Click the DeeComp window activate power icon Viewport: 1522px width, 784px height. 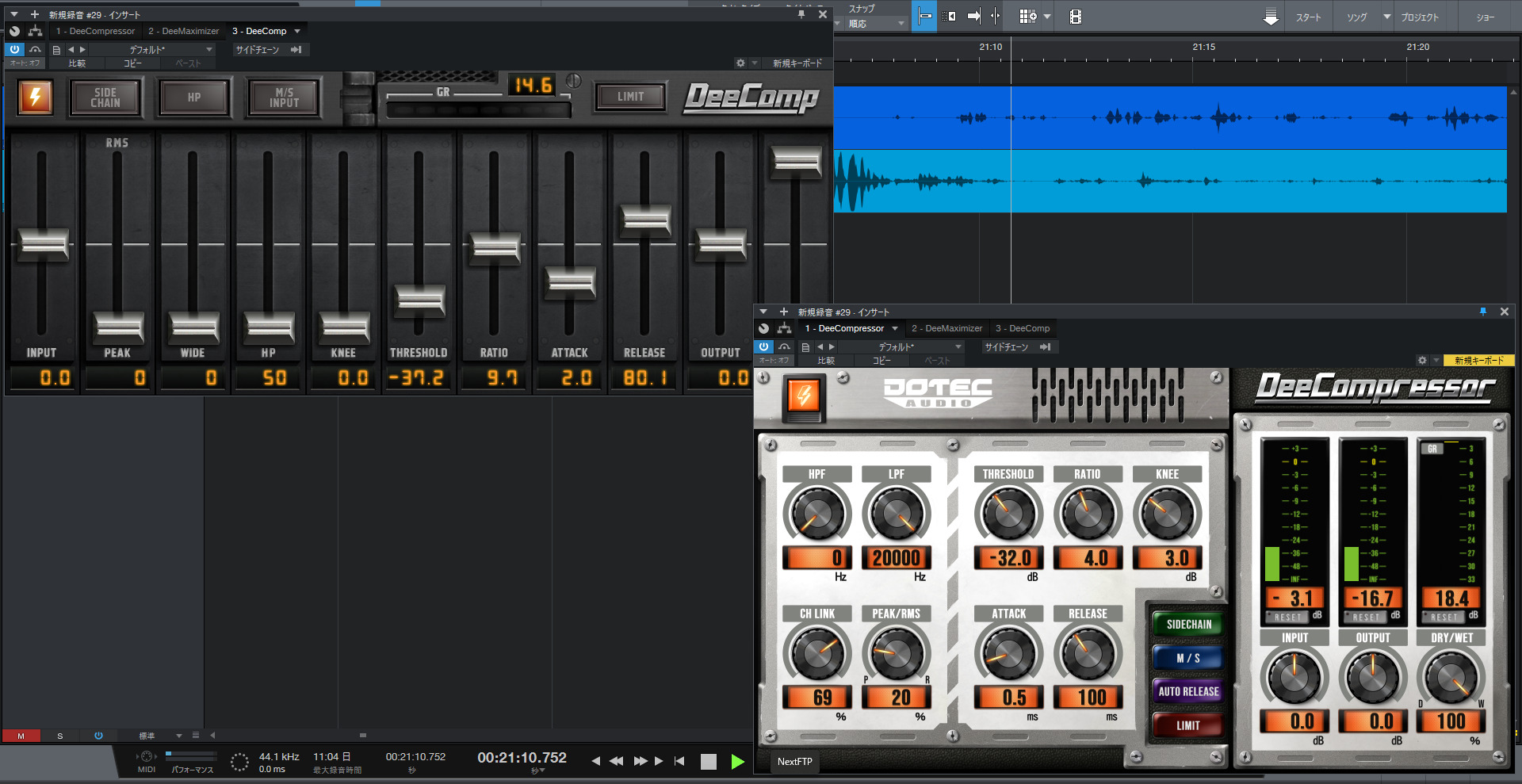(14, 49)
